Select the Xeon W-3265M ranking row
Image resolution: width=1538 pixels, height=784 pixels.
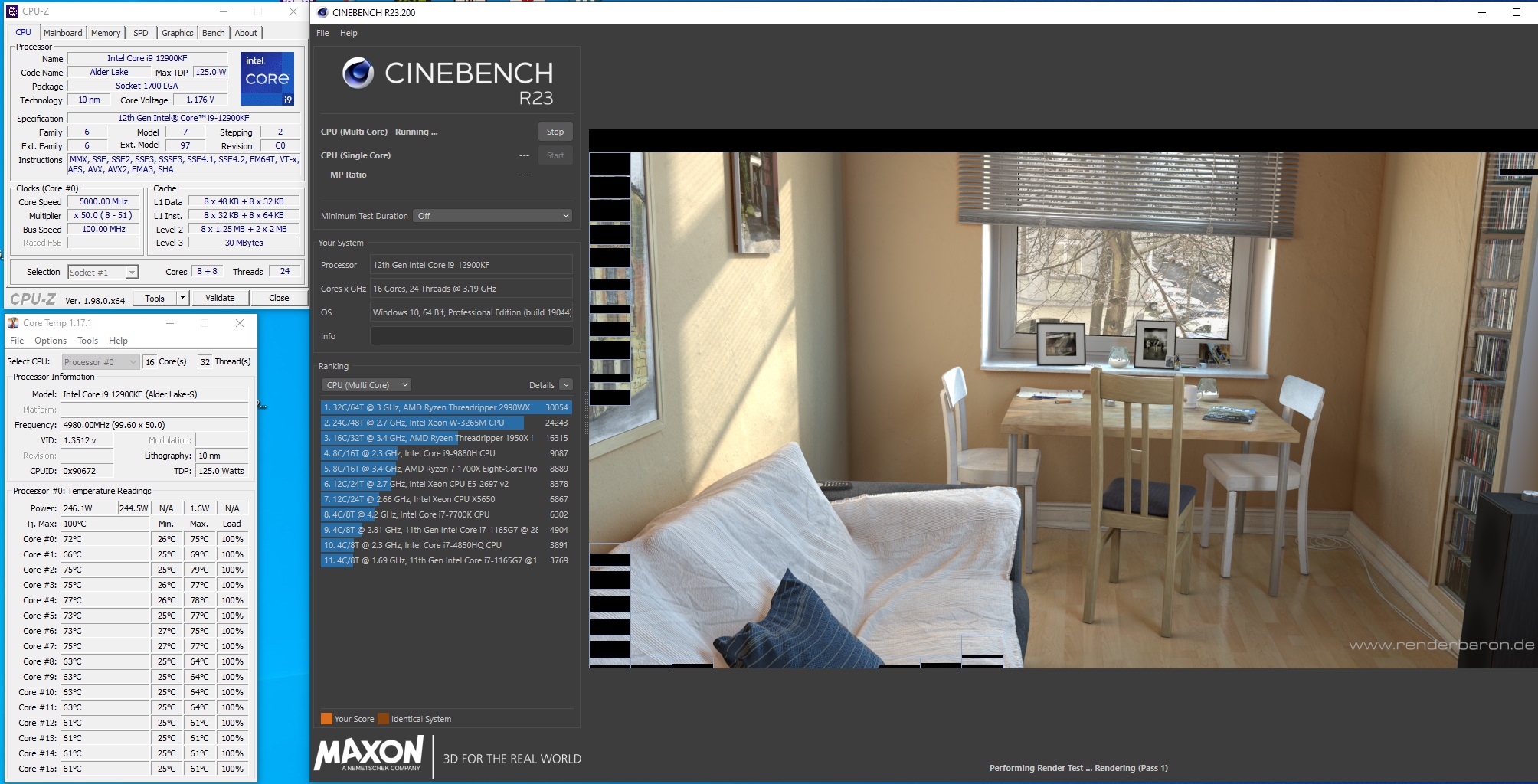coord(446,423)
